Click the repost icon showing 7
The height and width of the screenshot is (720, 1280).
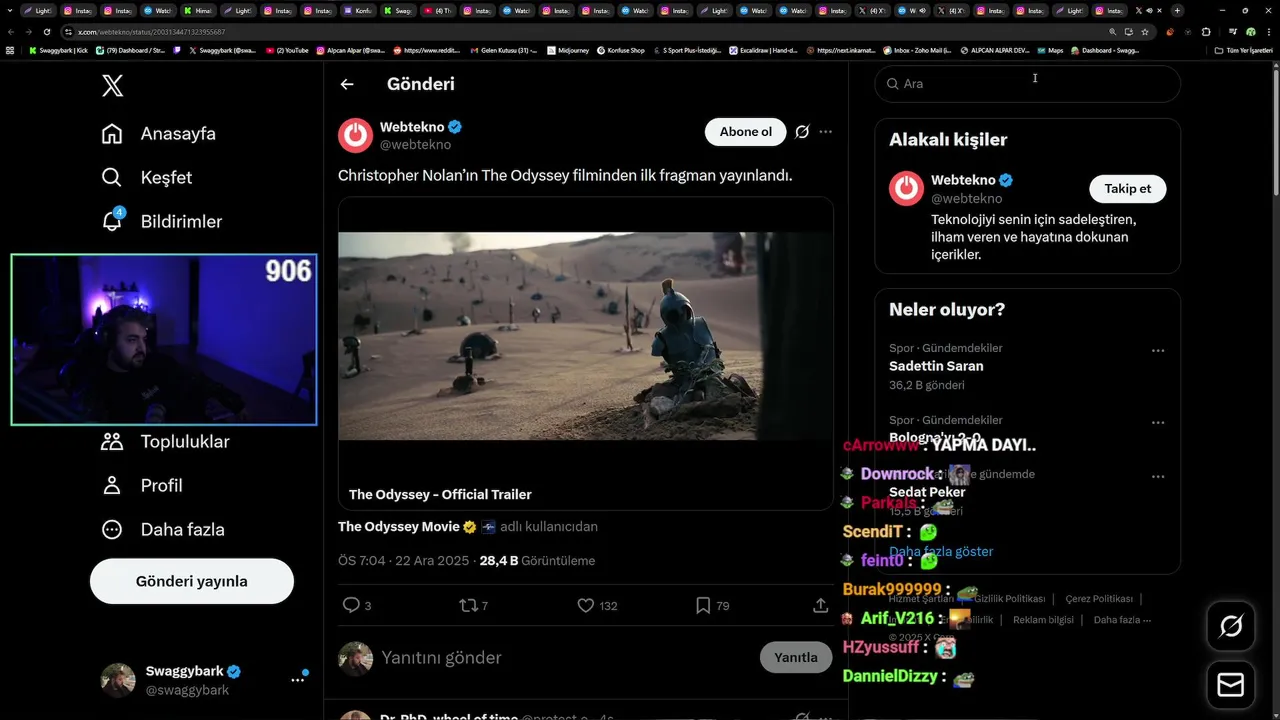(467, 605)
